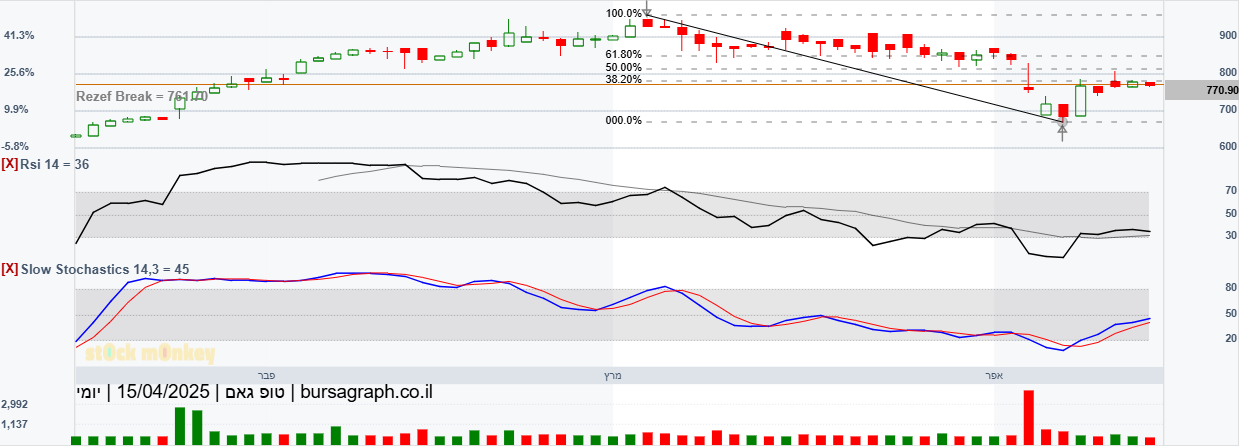This screenshot has width=1239, height=446.
Task: Click the tallest red volume bar in April
Action: coord(1028,417)
